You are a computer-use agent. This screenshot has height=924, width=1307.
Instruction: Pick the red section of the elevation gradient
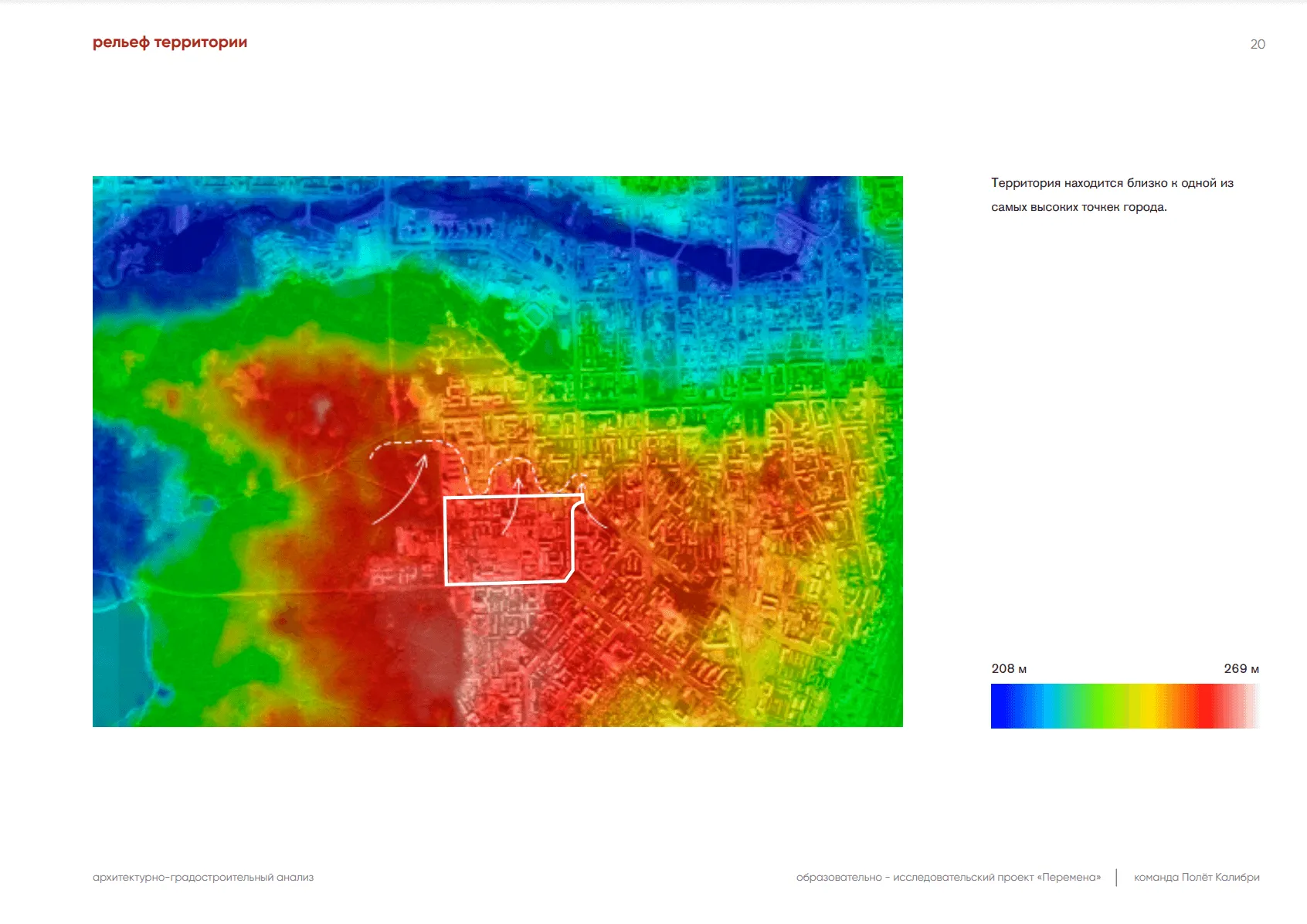point(1205,706)
